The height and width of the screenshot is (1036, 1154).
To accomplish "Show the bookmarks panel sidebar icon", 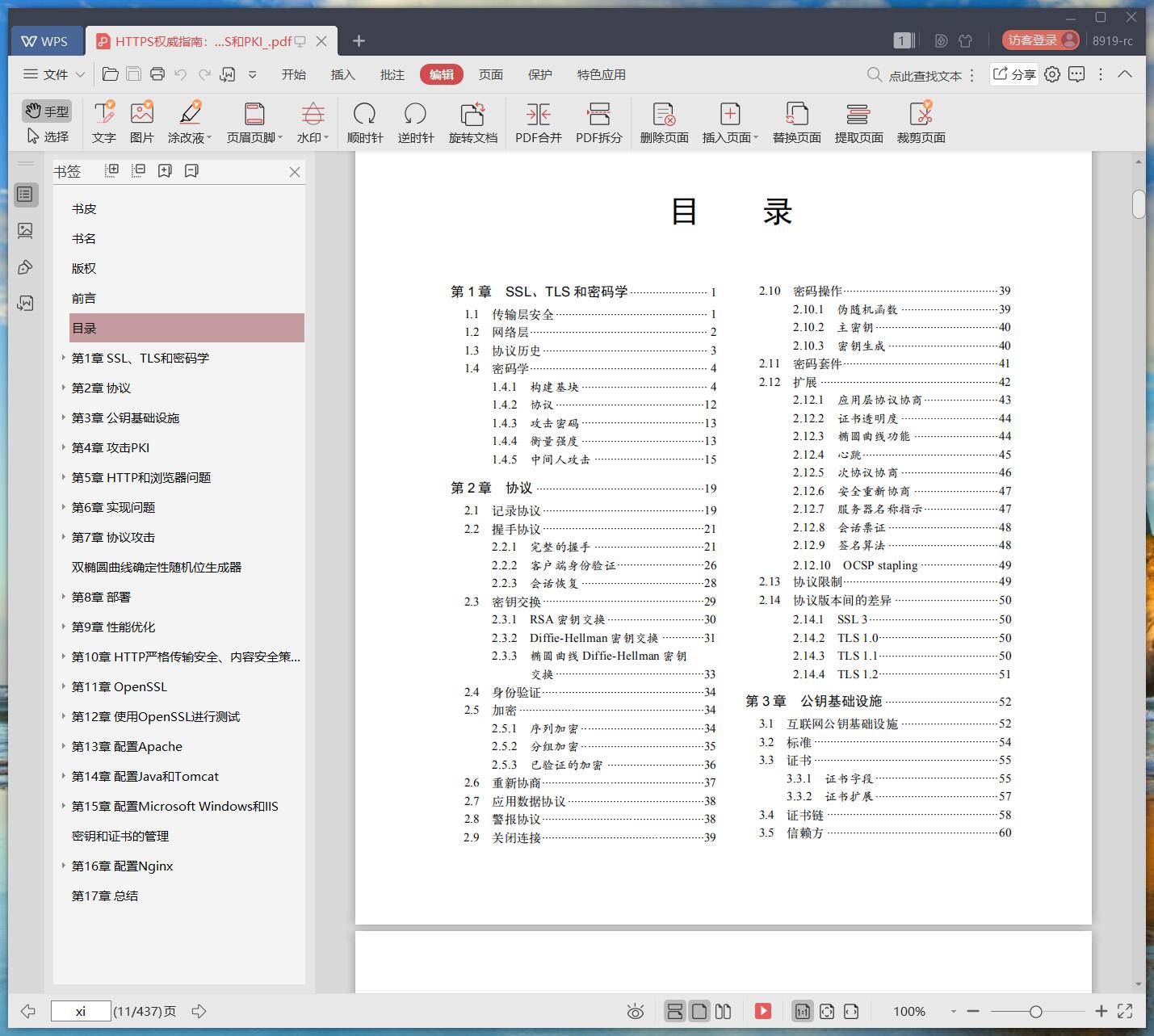I will pyautogui.click(x=25, y=194).
